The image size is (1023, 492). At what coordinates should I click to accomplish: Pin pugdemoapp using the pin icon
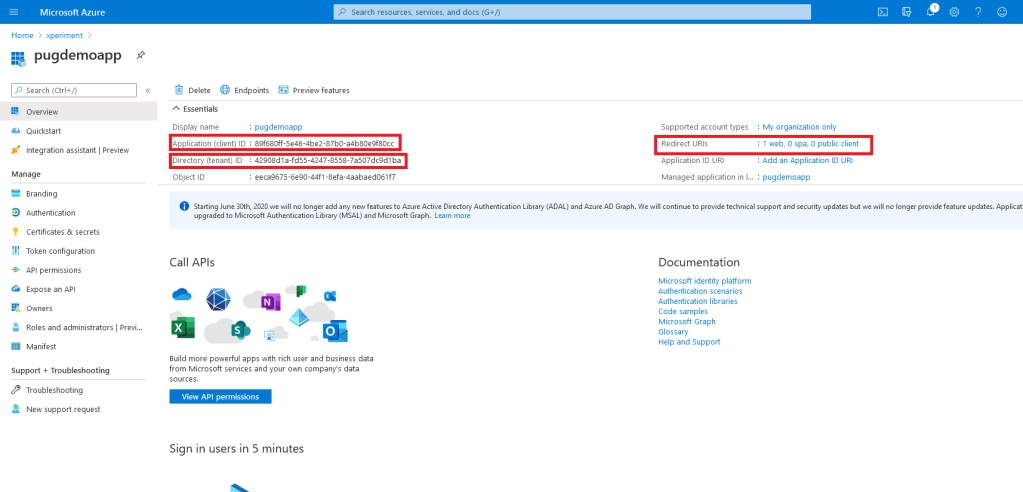click(141, 55)
